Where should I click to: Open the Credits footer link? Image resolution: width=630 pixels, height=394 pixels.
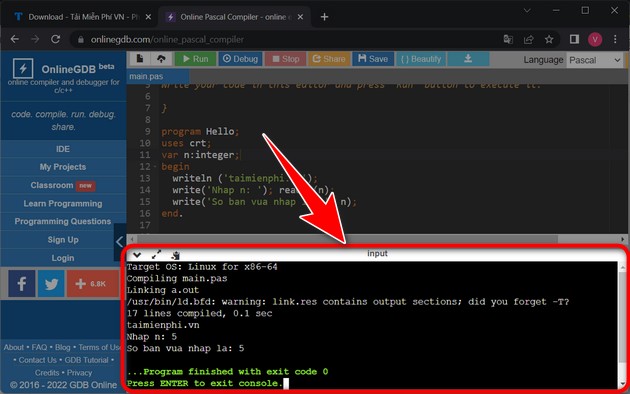tap(47, 373)
